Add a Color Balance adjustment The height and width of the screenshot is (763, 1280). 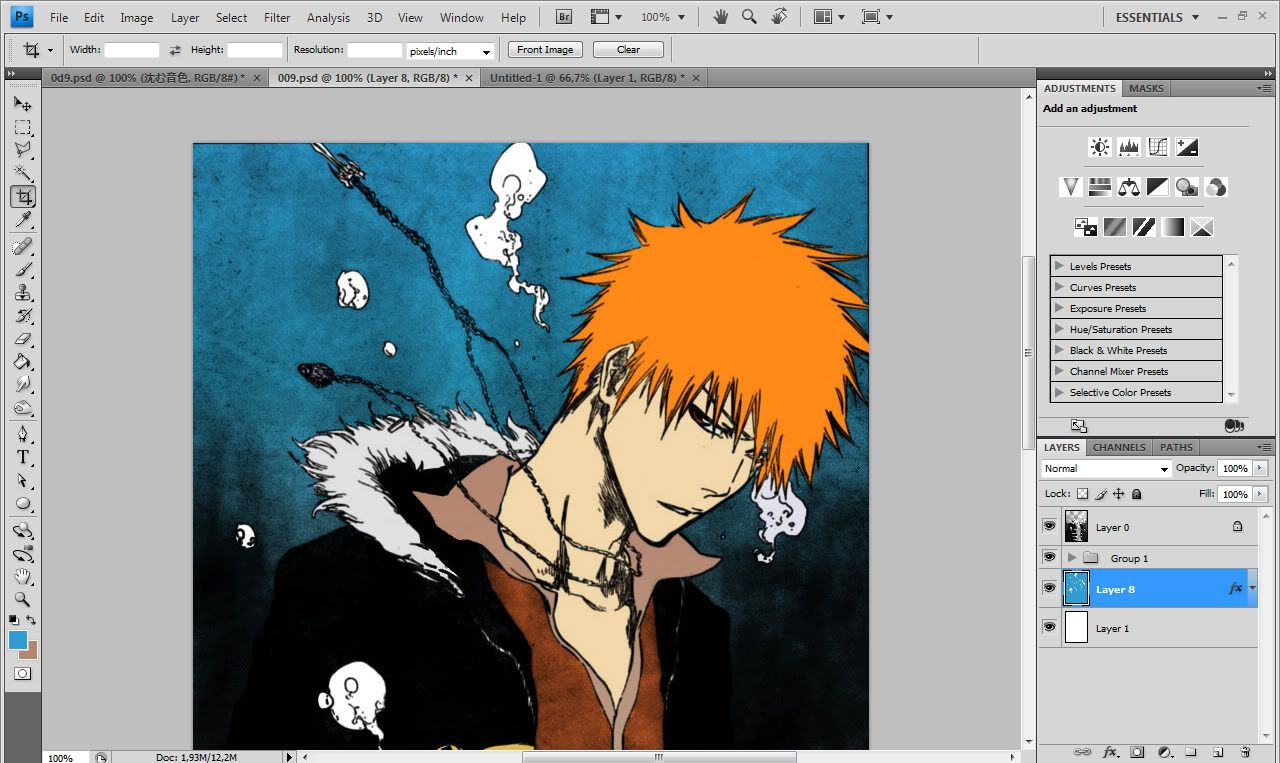tap(1129, 187)
